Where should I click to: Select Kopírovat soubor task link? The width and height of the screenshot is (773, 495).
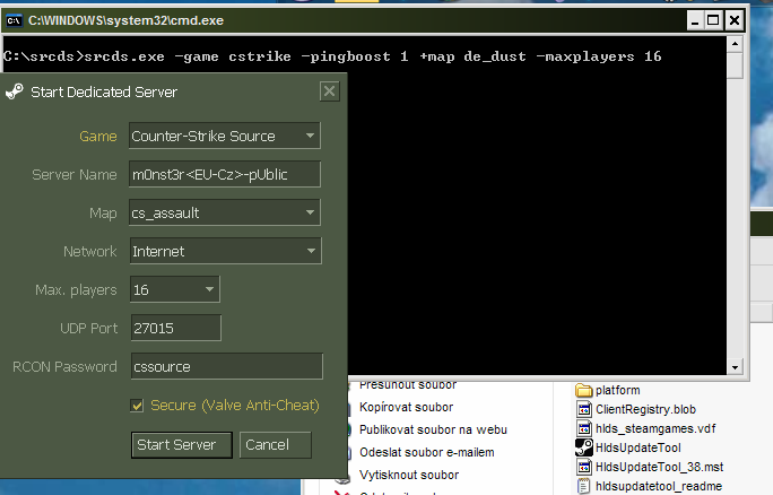(406, 407)
